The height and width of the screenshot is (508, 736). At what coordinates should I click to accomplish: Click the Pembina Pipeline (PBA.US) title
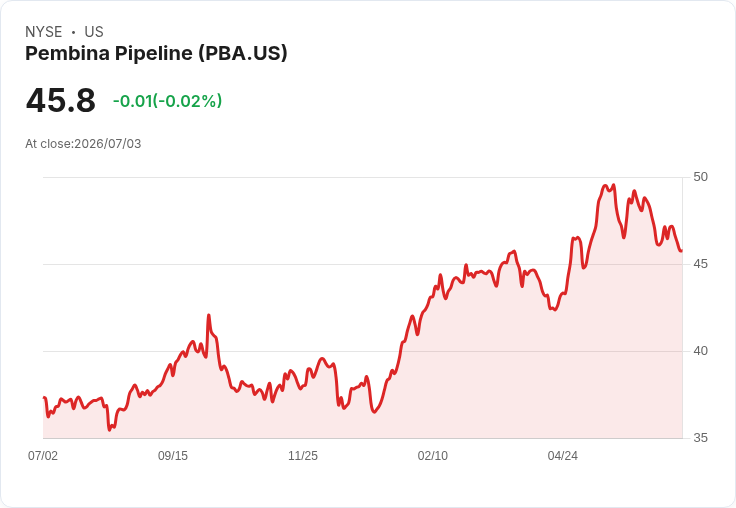(156, 53)
